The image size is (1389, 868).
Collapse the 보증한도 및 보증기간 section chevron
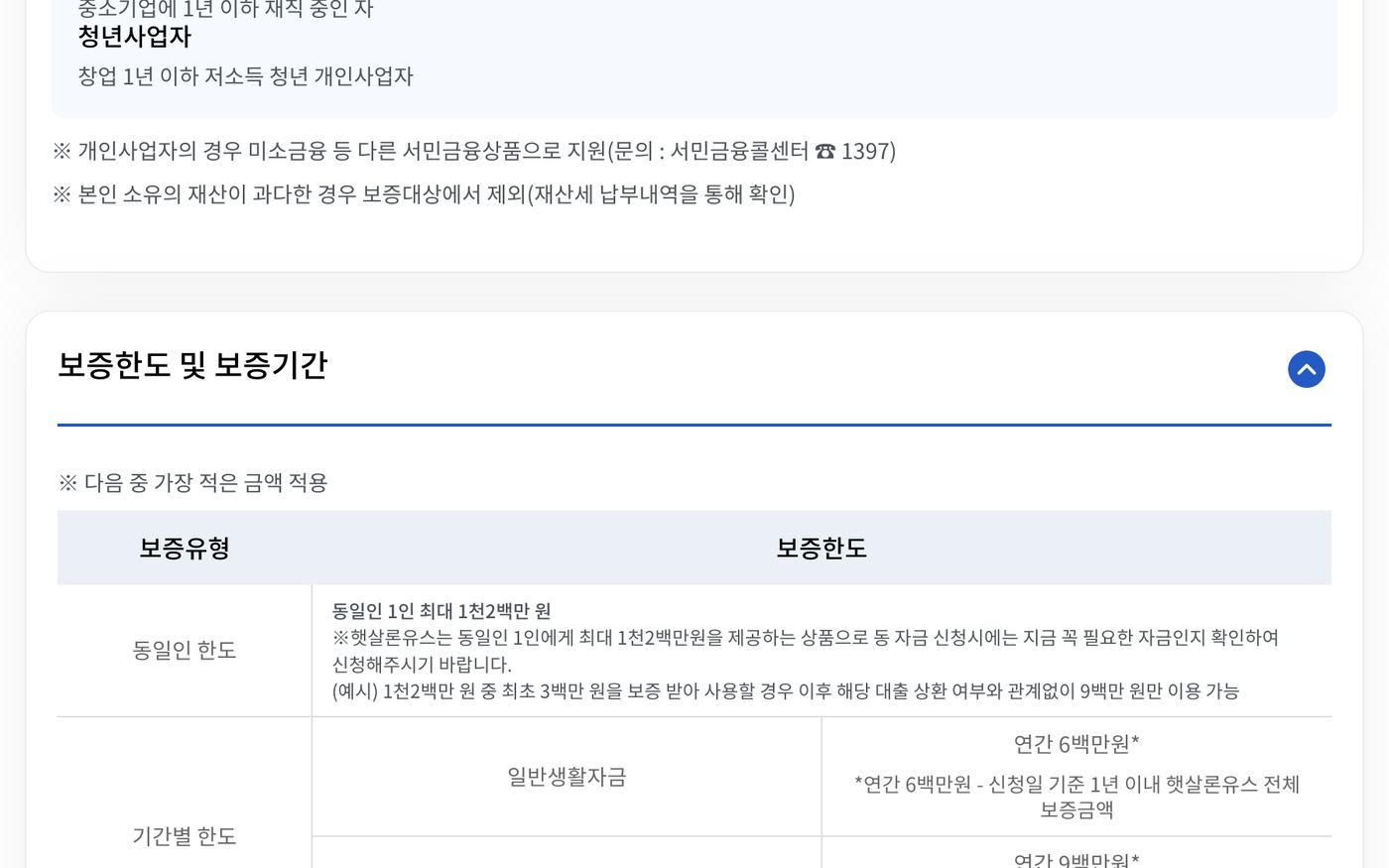point(1306,369)
